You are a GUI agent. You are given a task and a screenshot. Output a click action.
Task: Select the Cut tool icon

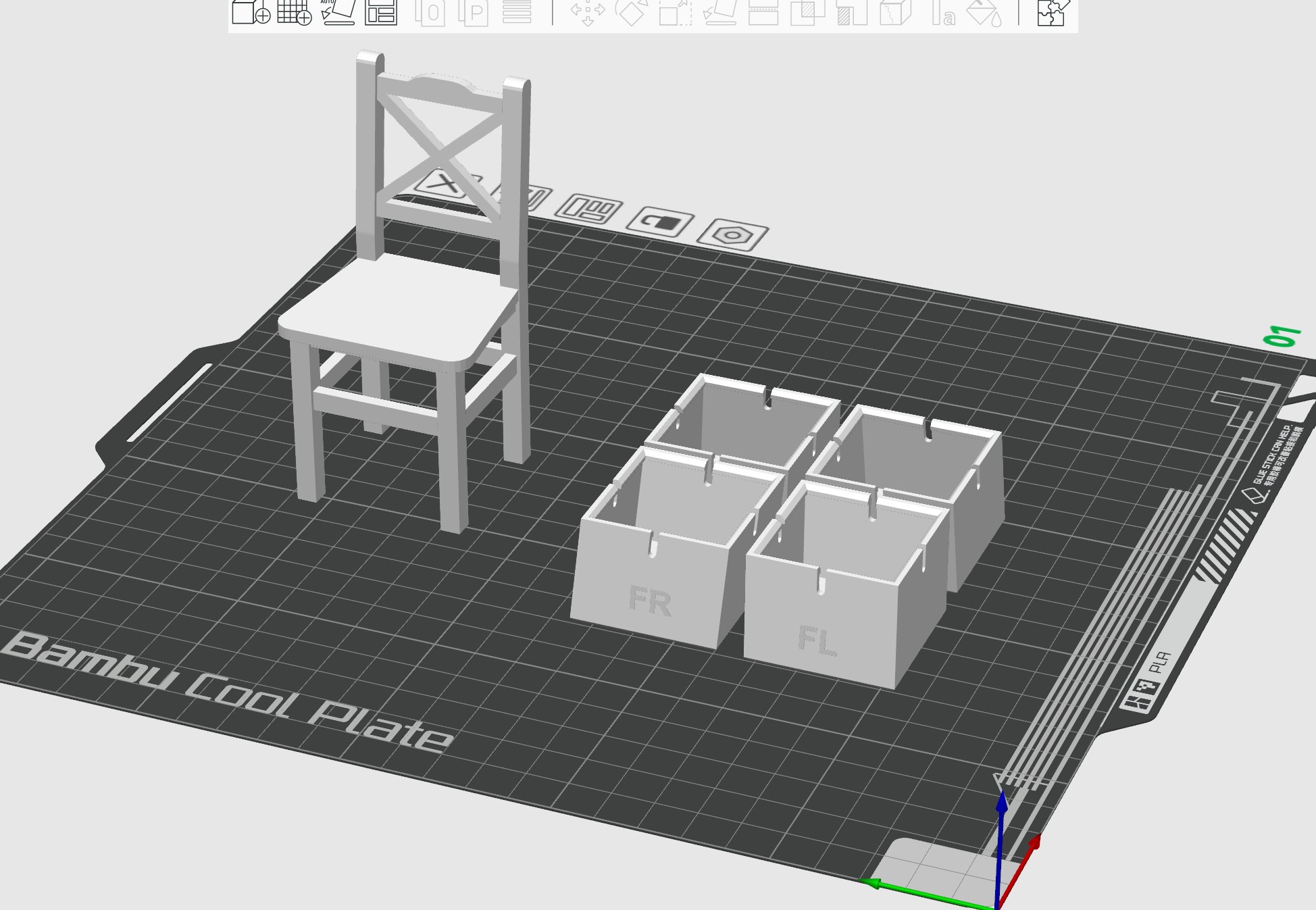(x=763, y=12)
